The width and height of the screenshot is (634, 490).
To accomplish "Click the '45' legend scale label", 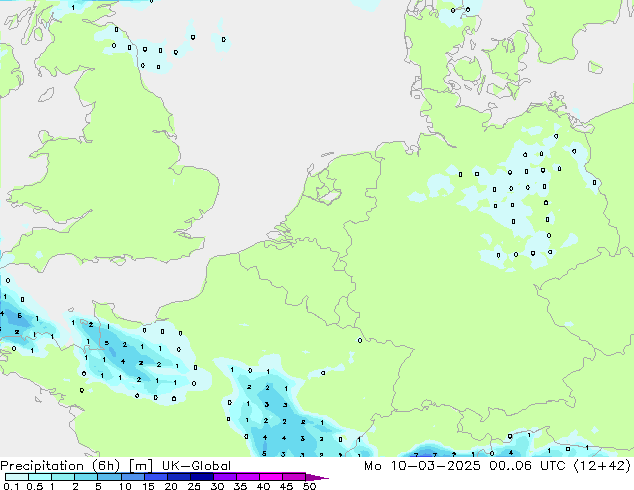I will (287, 486).
